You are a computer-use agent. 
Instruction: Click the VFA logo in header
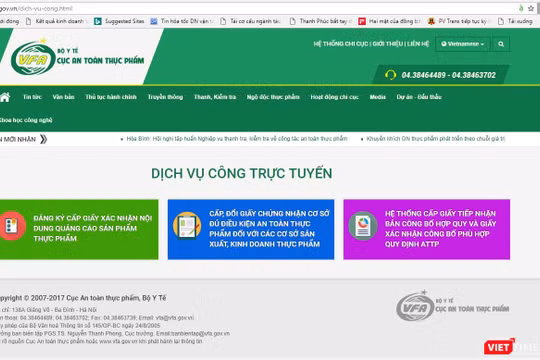click(x=33, y=58)
